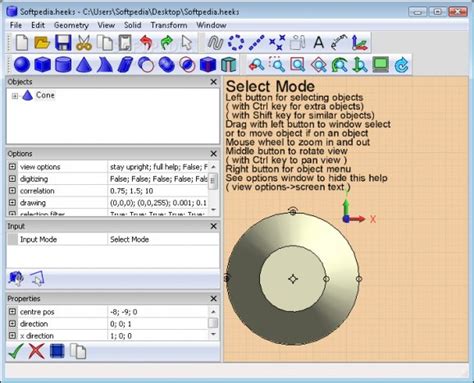Viewport: 474px width, 383px height.
Task: Cancel property changes with the red X
Action: pos(36,351)
